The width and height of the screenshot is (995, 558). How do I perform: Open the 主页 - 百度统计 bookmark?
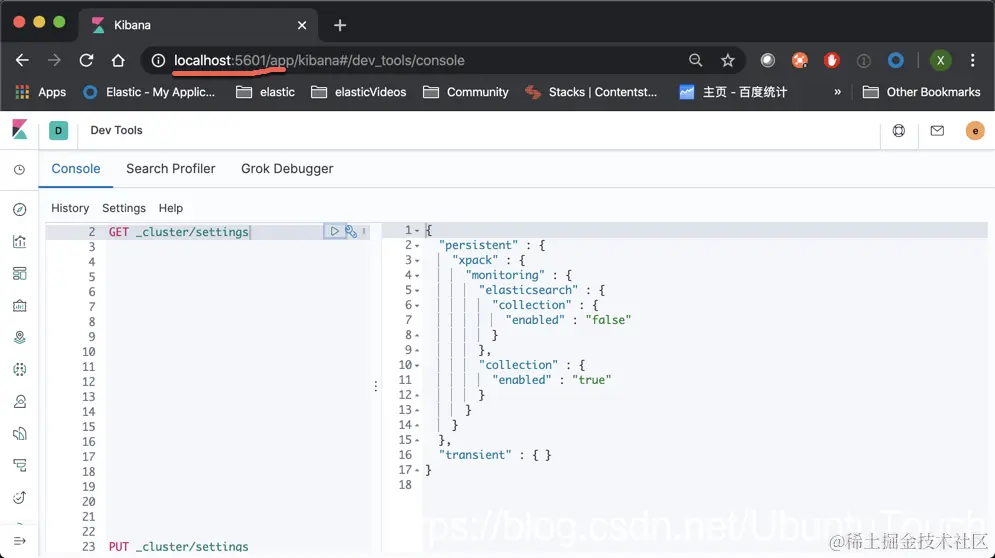(733, 92)
